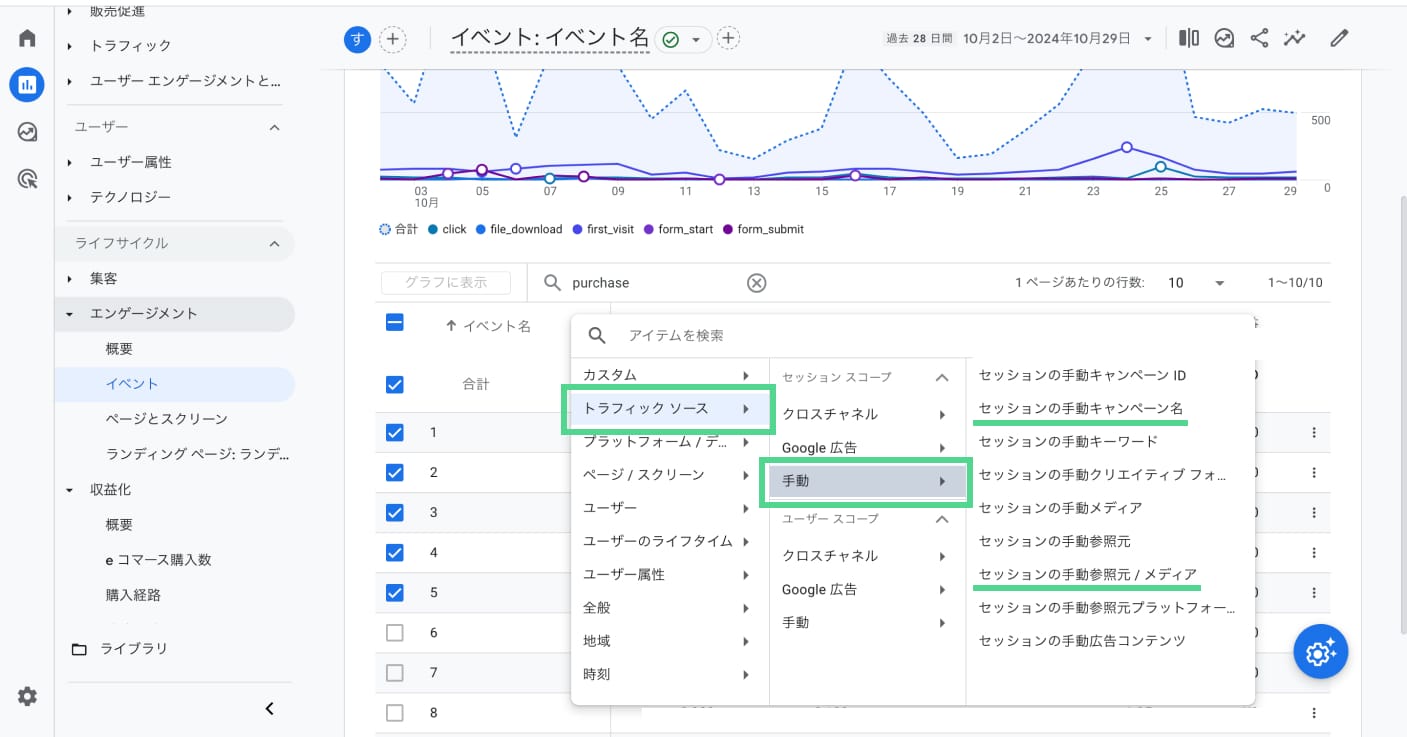Toggle the 合計 row checkbox
1407x737 pixels.
[395, 384]
